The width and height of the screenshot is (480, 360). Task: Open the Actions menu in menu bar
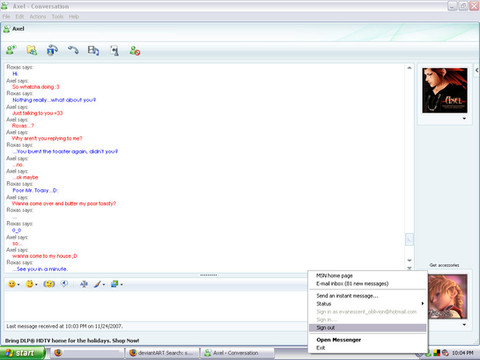pos(38,16)
